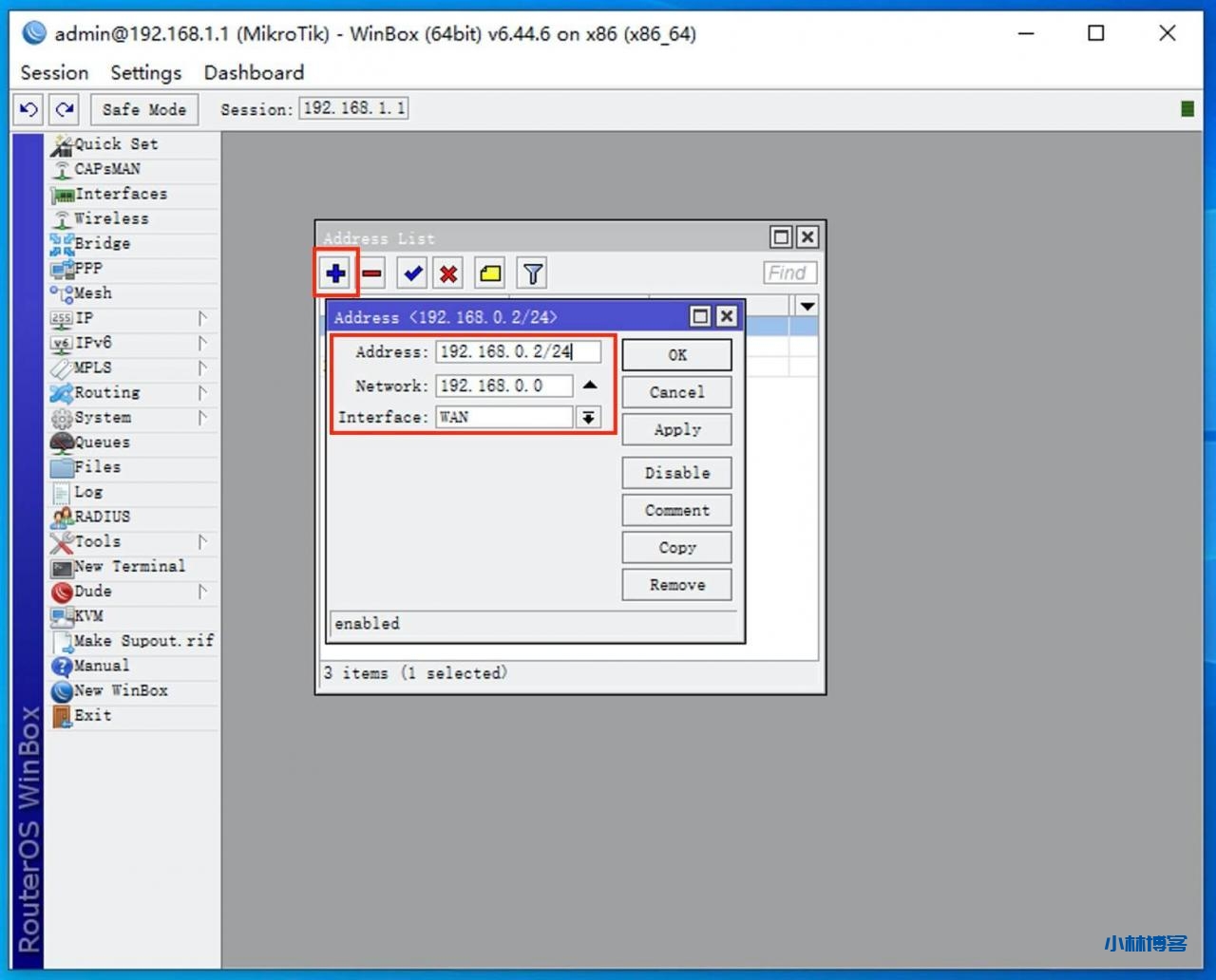1216x980 pixels.
Task: Open the Dashboard menu
Action: pos(254,73)
